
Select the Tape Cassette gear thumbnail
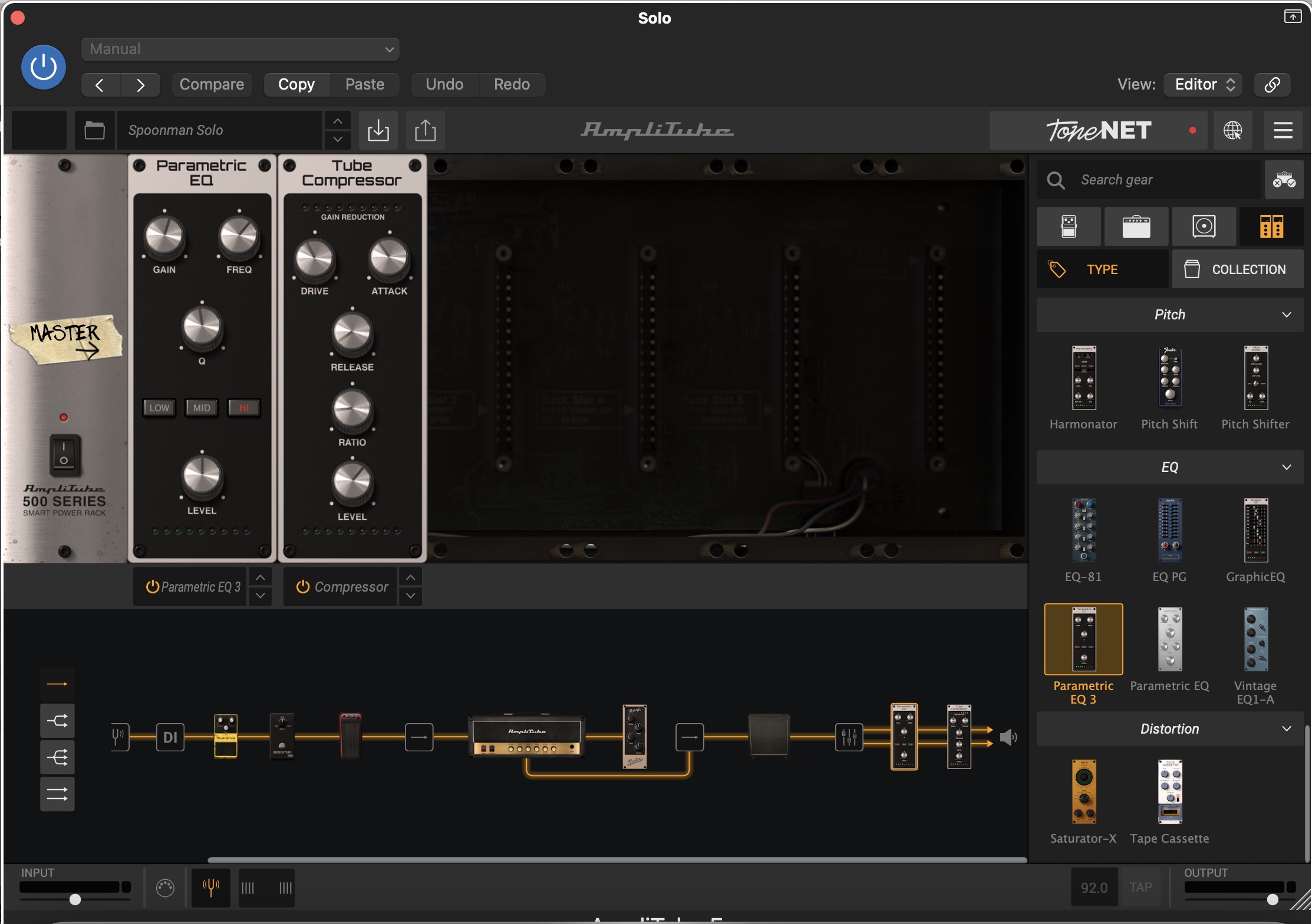1170,791
